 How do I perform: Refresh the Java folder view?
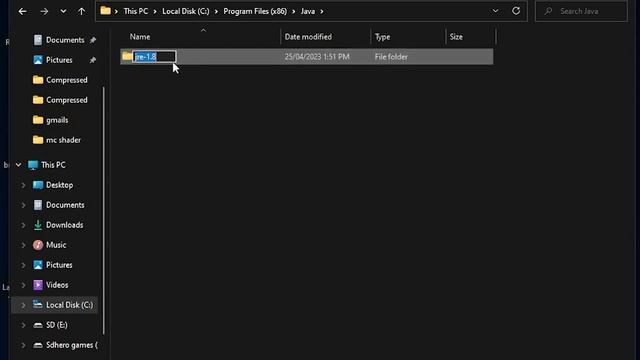(x=516, y=11)
